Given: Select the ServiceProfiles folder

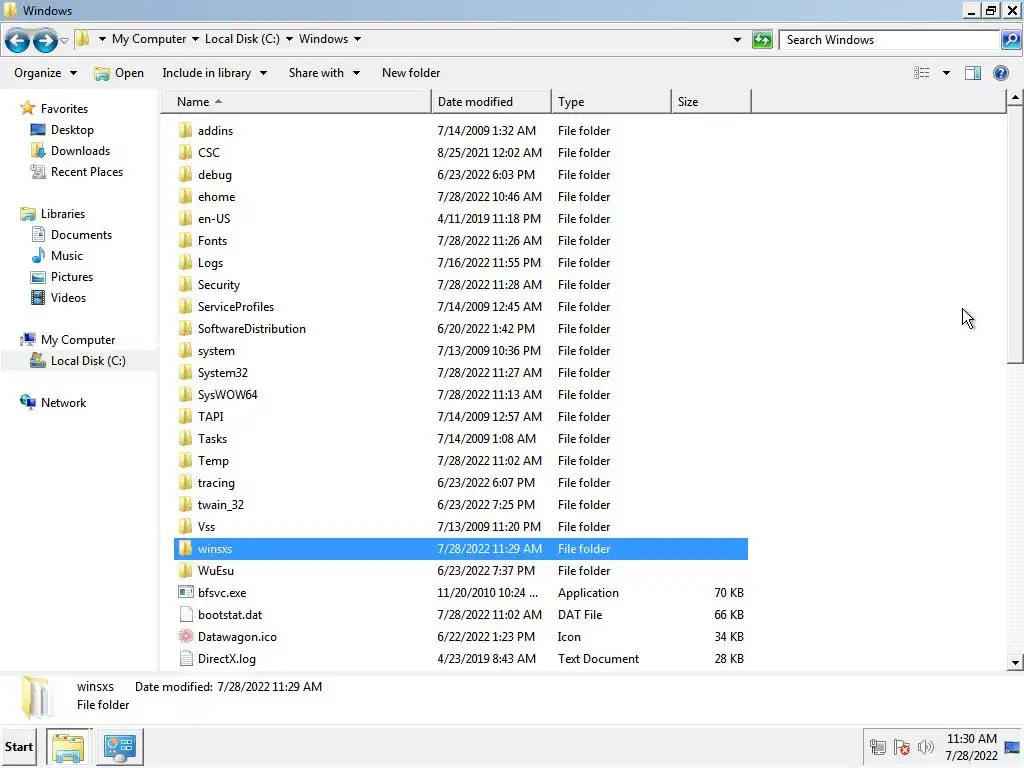Looking at the screenshot, I should coord(236,307).
